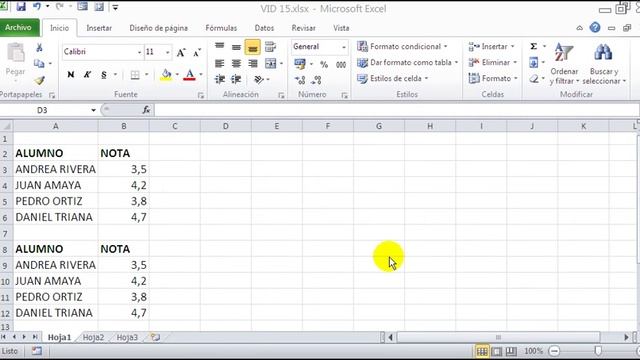
Task: Expand Buscar y seleccionar menu
Action: click(x=604, y=64)
